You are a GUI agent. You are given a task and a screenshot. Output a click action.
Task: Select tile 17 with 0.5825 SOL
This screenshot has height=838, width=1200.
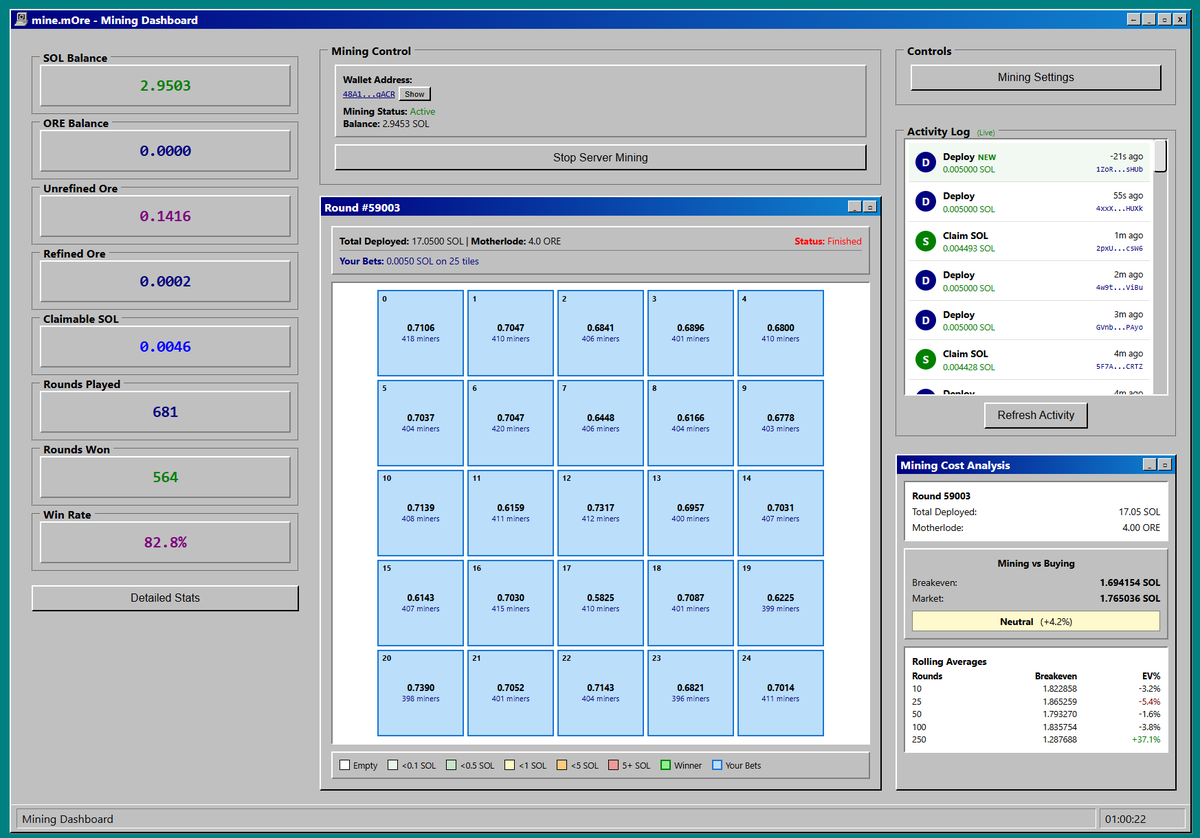(600, 603)
